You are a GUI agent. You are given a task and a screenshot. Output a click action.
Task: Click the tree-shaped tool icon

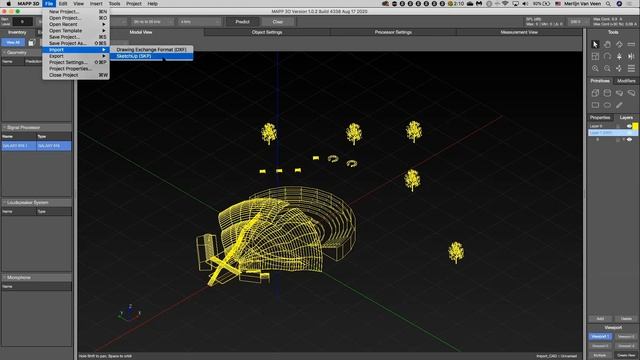[619, 56]
